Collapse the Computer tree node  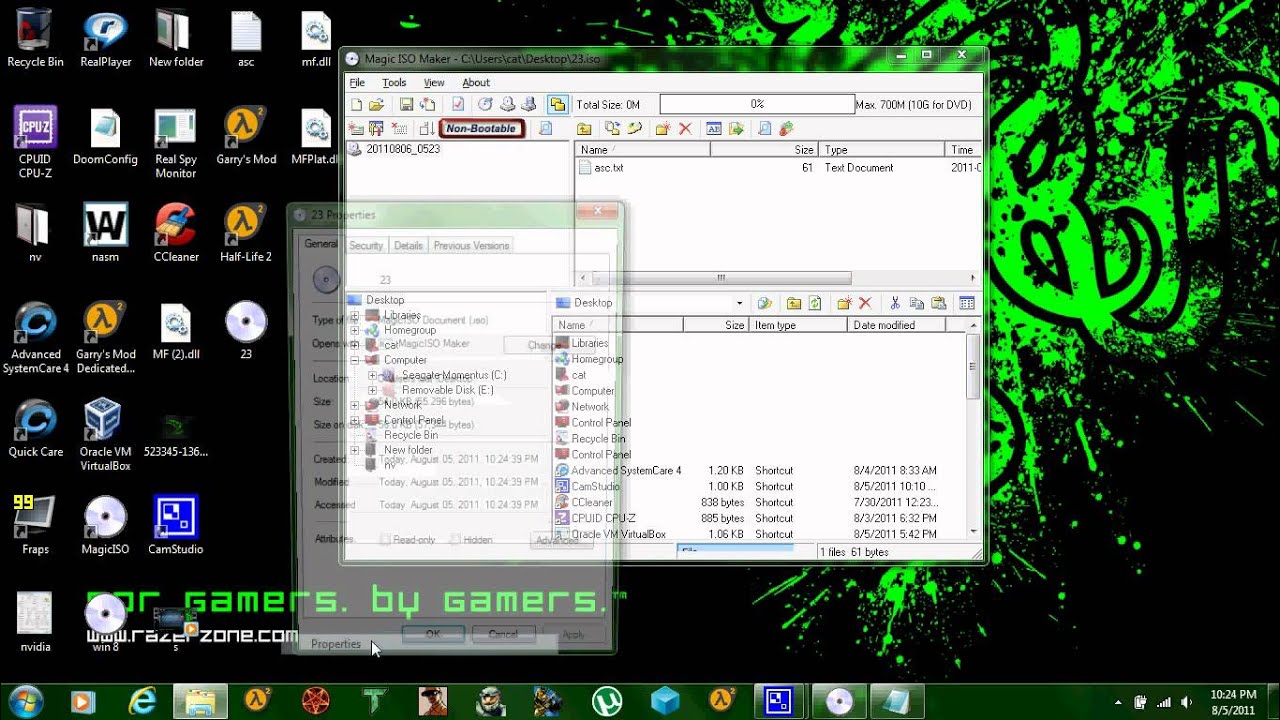(354, 360)
